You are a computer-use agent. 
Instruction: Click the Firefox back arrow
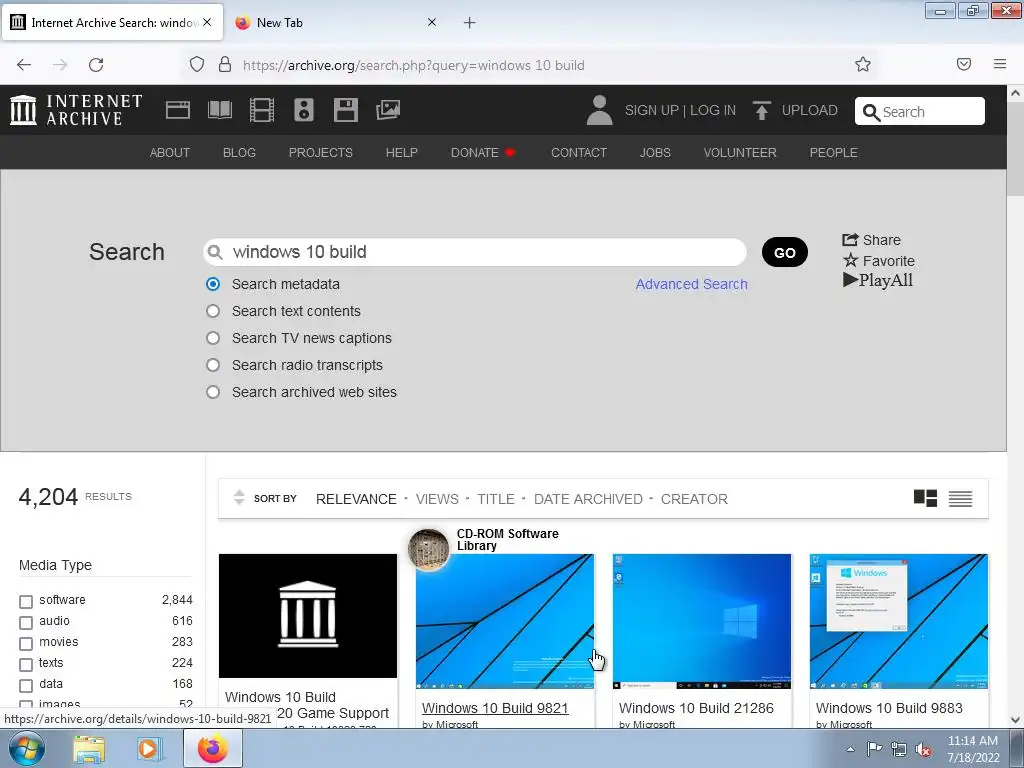pyautogui.click(x=24, y=65)
